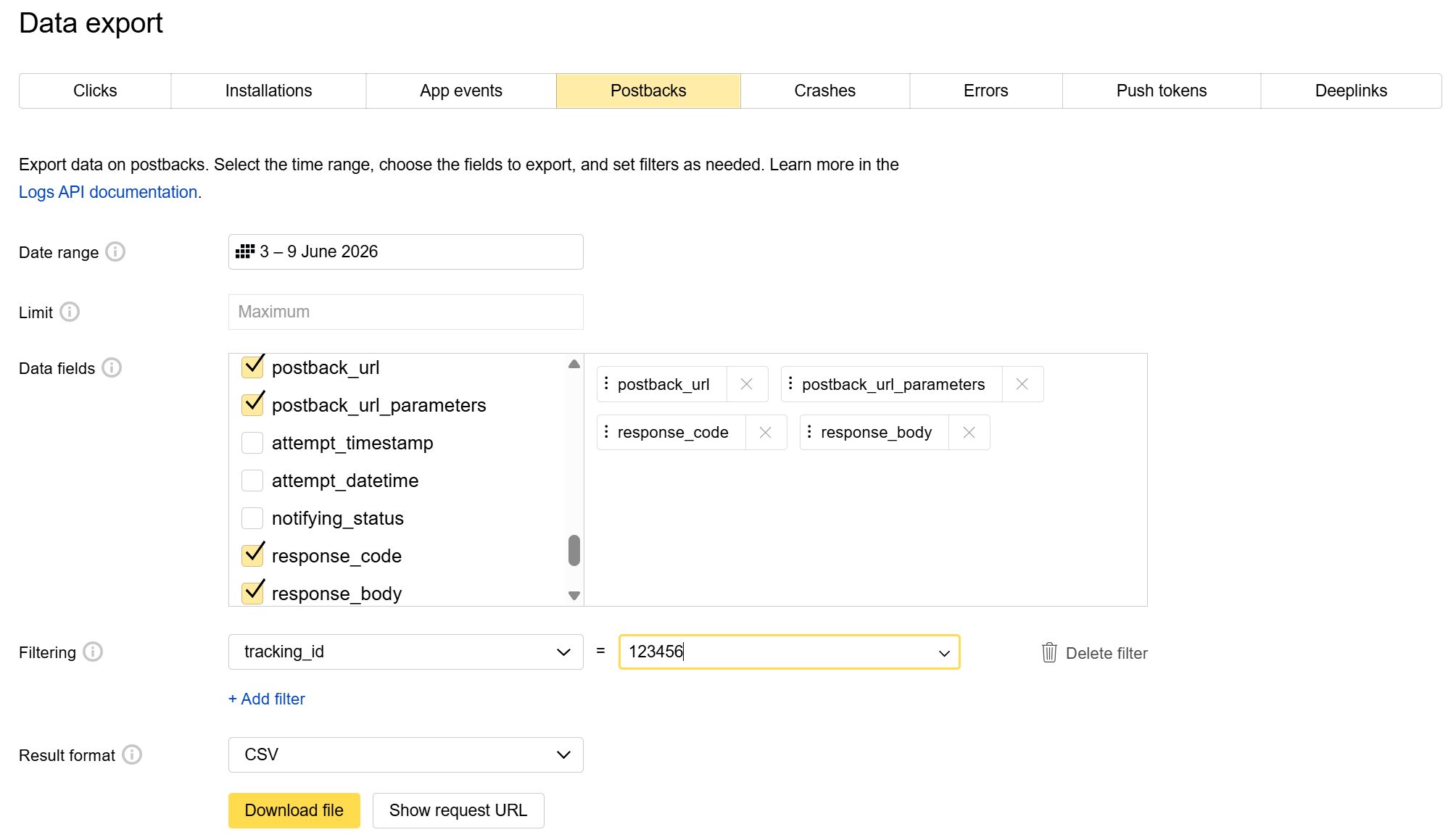Open the CSV result format dropdown
Screen dimensions: 1448x840
tap(406, 754)
